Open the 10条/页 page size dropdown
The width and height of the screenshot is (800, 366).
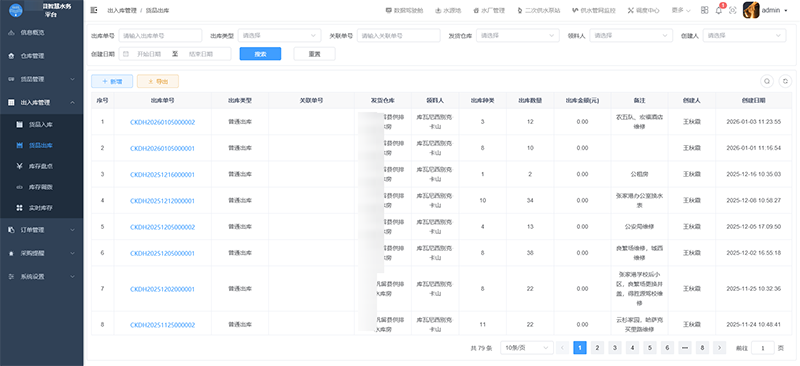click(527, 348)
